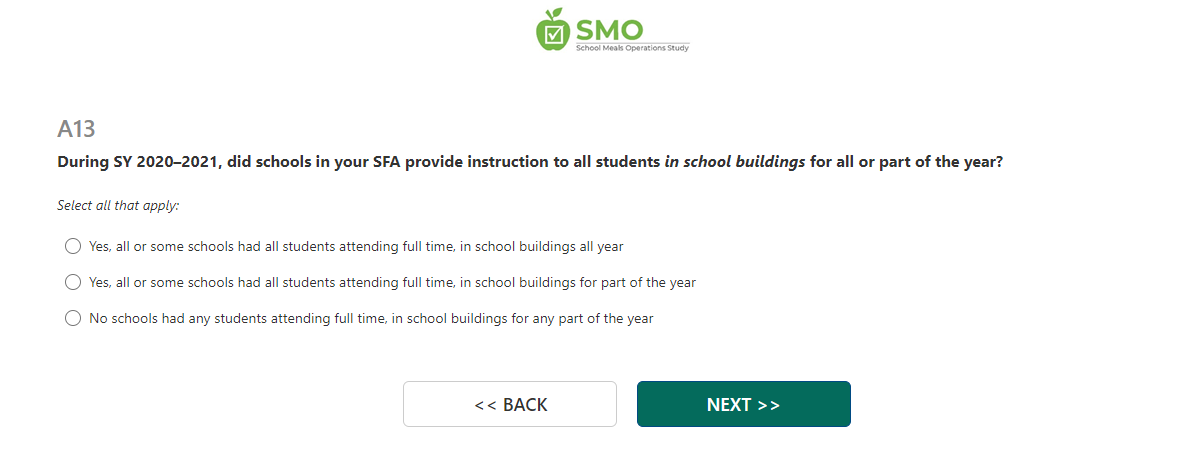The image size is (1183, 463).
Task: Click the double right chevrons on the NEXT button
Action: click(x=768, y=405)
